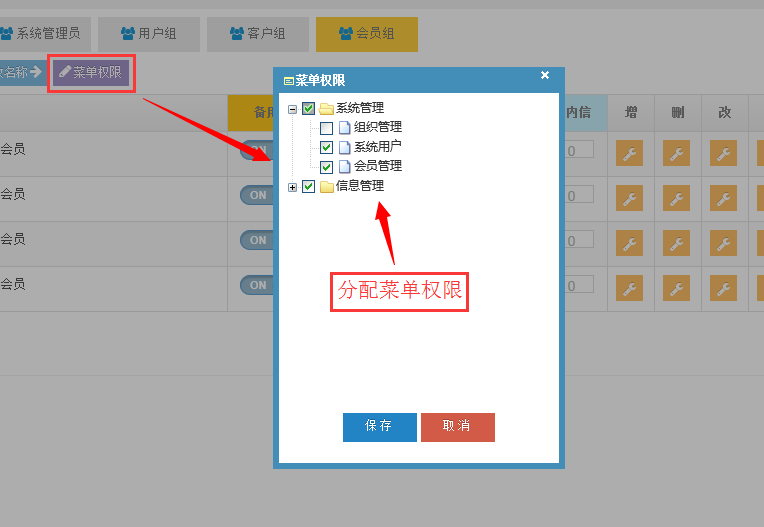The width and height of the screenshot is (764, 527).
Task: Click 删 wrench icon in second 会员 row
Action: coord(676,198)
